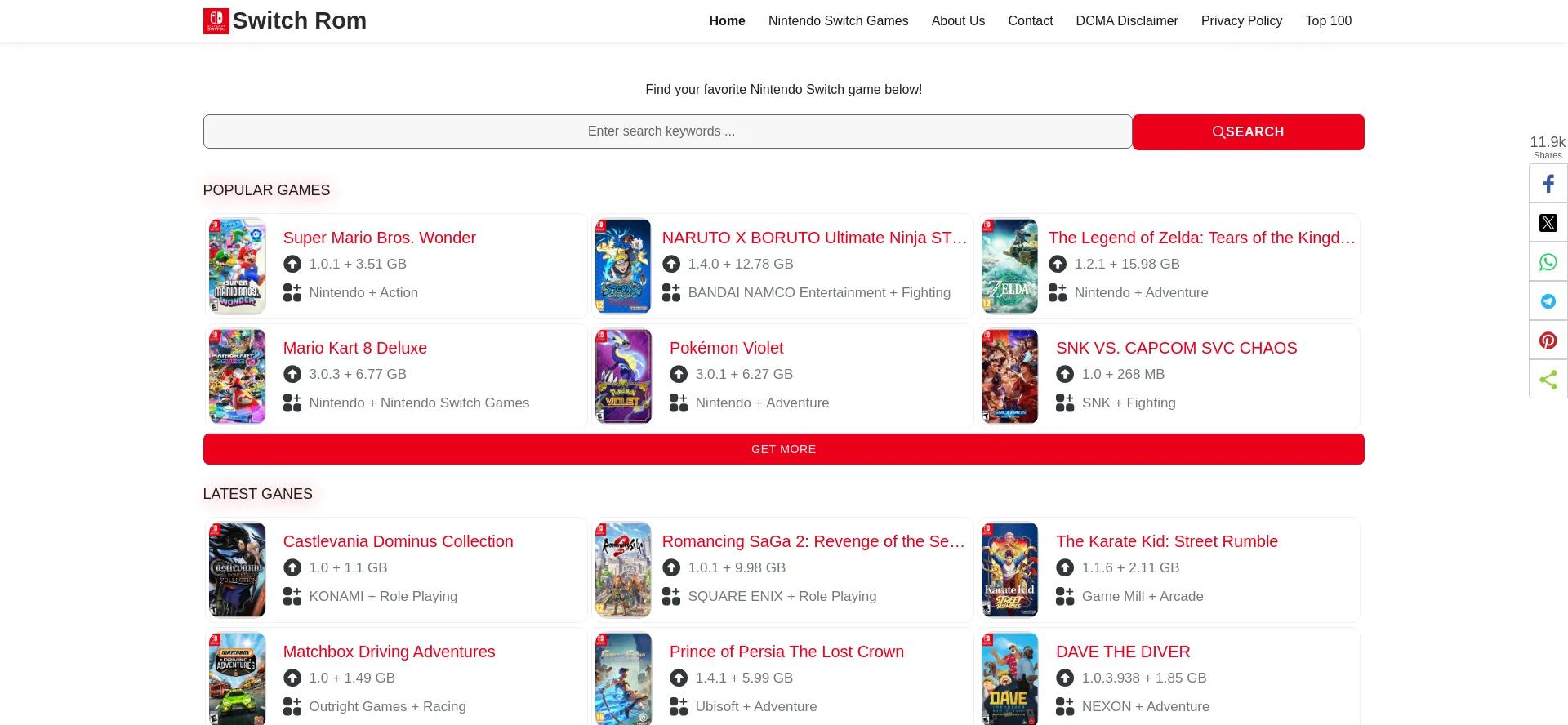Open DAVE THE DIVER title link
The width and height of the screenshot is (1568, 725).
1123,652
